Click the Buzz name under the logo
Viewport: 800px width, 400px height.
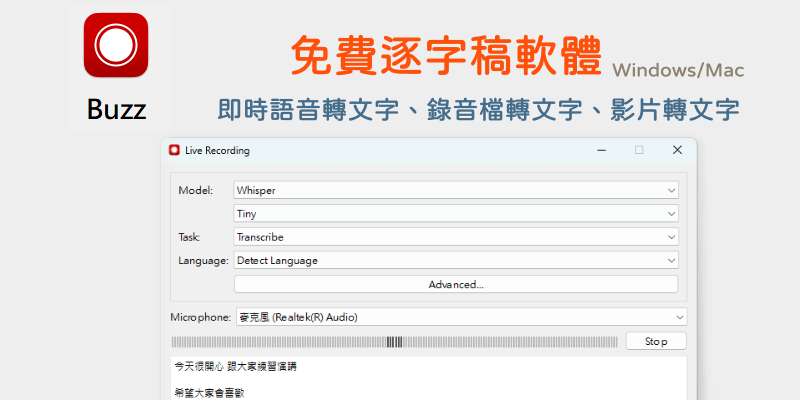point(117,109)
